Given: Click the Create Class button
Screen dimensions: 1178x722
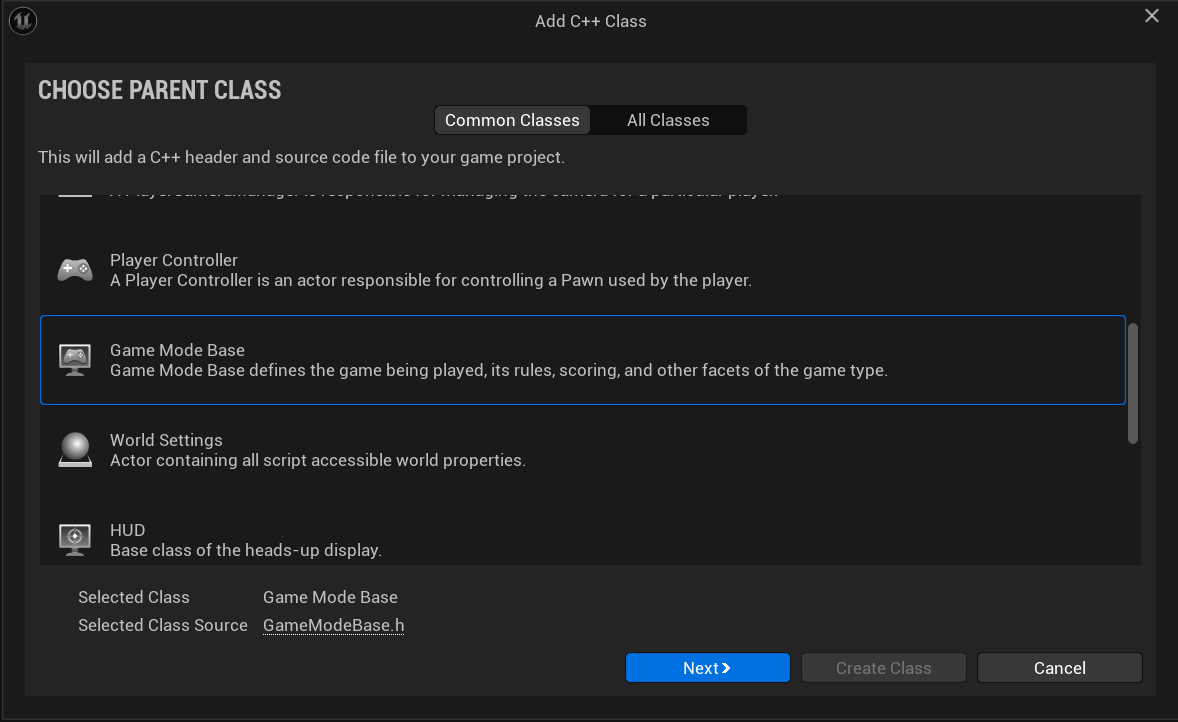Looking at the screenshot, I should (884, 667).
